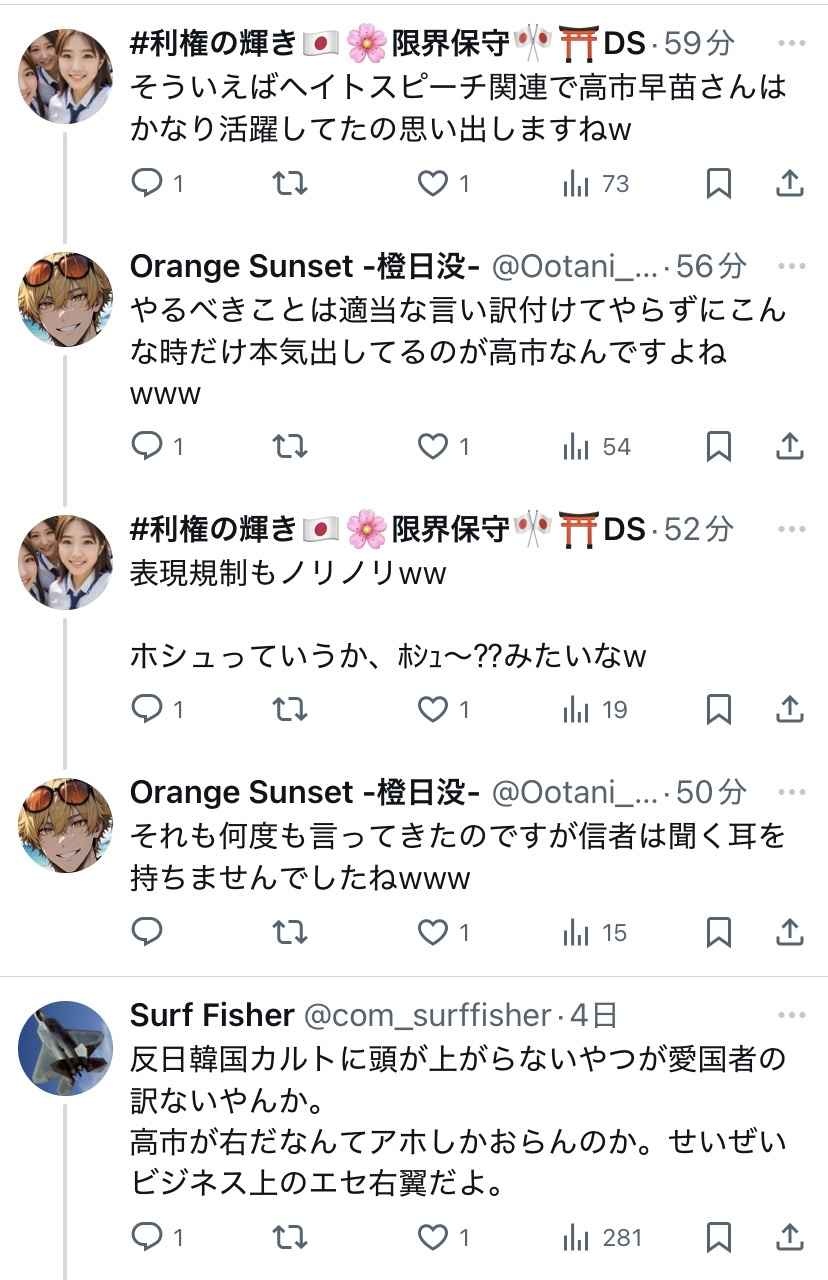Tap the @com_surffisher handle
The image size is (828, 1280).
(427, 1016)
